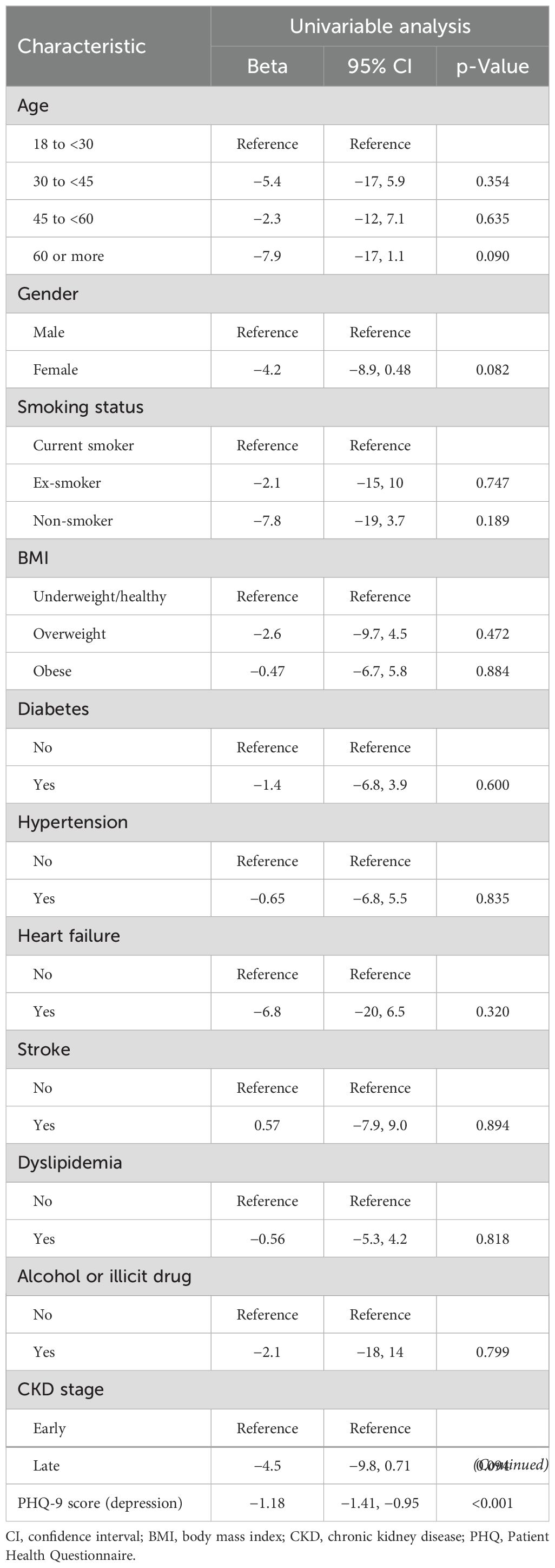
Task: Select the <0.001 p-value cell
Action: 492,1503
